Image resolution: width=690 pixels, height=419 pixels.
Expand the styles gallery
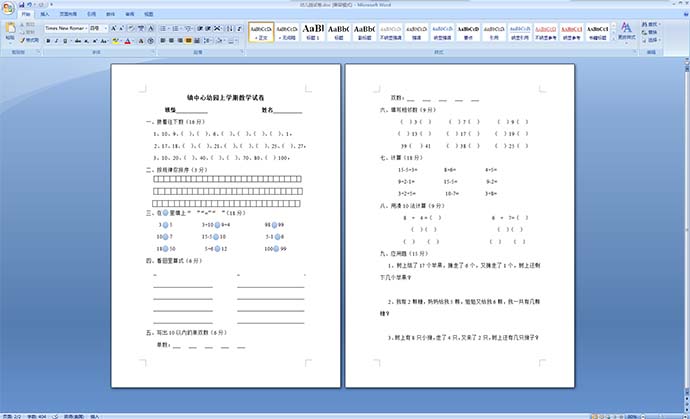pos(614,39)
